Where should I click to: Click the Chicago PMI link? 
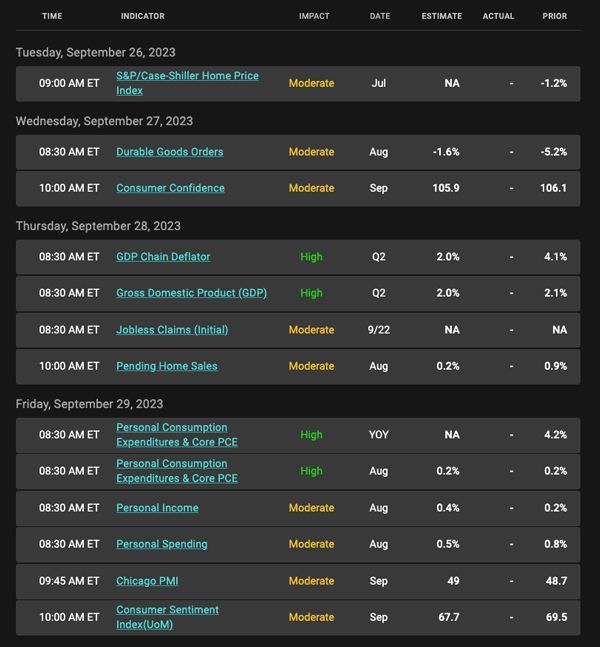point(147,581)
